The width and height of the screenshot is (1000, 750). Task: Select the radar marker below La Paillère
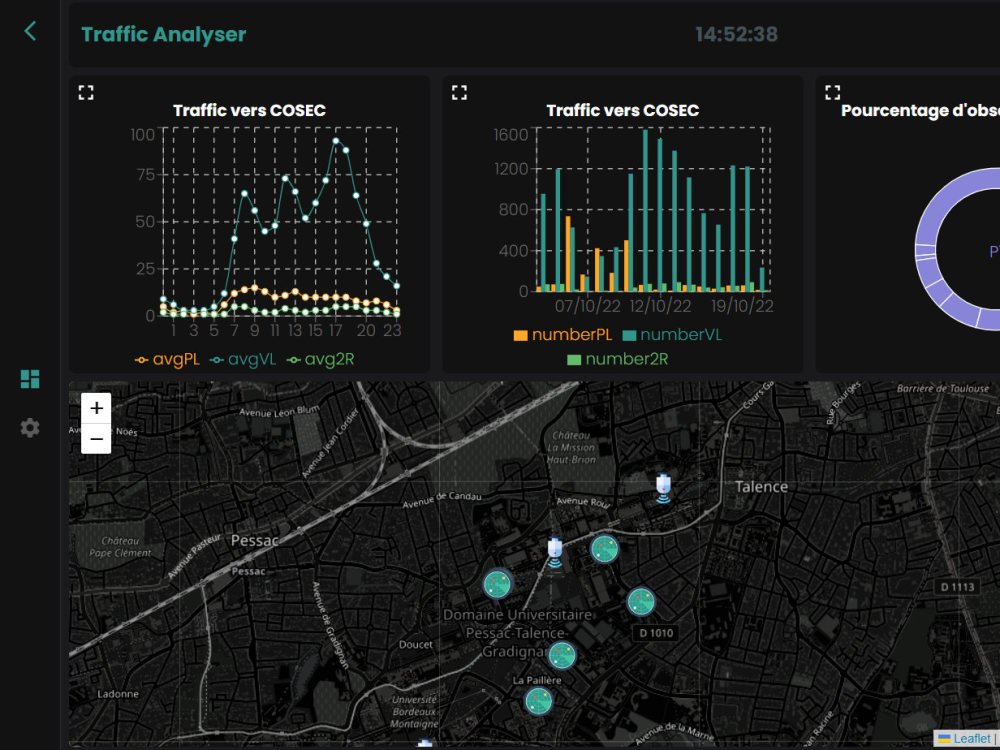pos(538,701)
